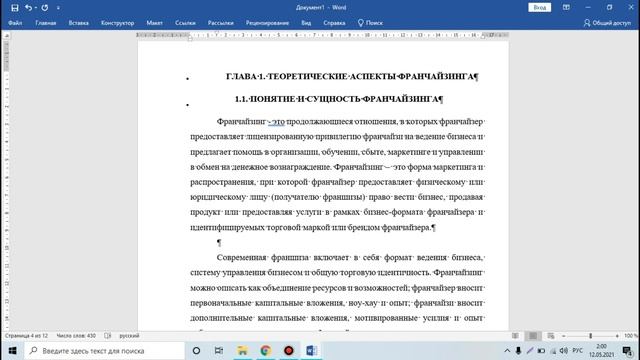Image resolution: width=640 pixels, height=360 pixels.
Task: Switch to the Главная tab
Action: 46,23
